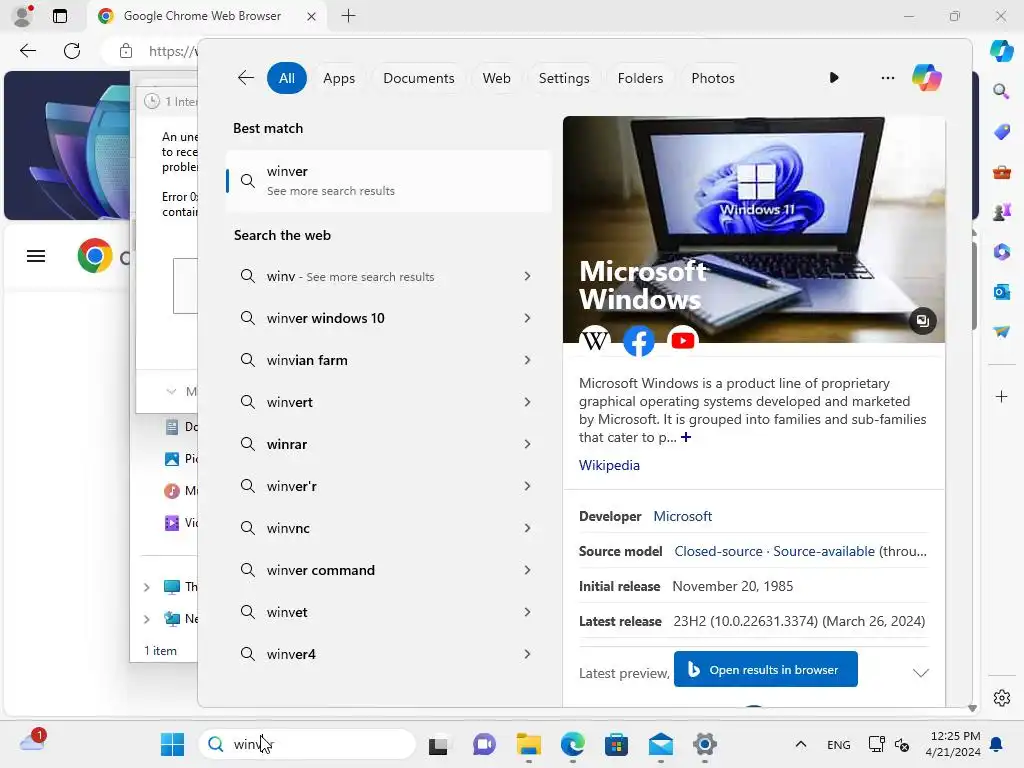
Task: Open the Source-available link
Action: (x=824, y=551)
